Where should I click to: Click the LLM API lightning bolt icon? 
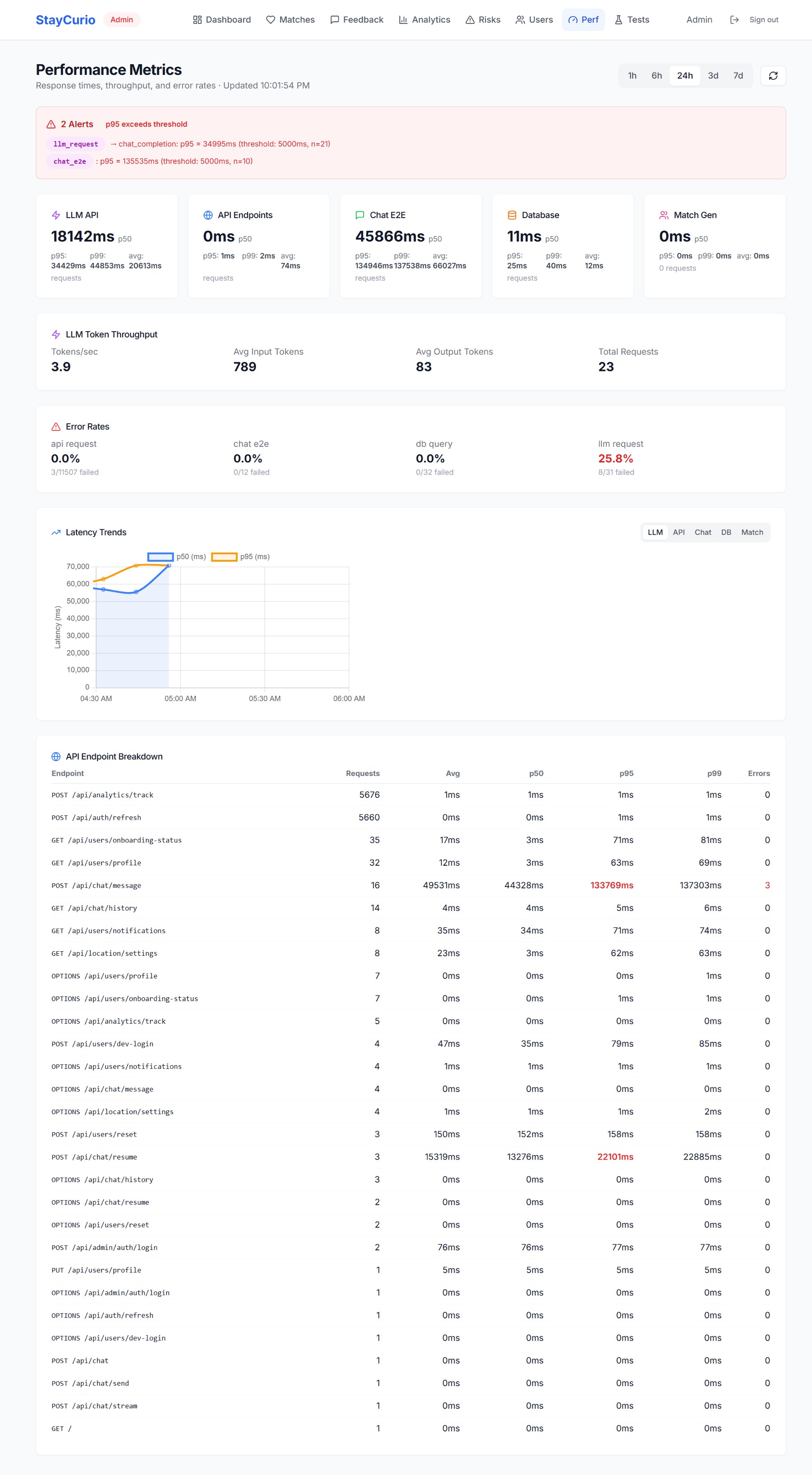tap(56, 215)
